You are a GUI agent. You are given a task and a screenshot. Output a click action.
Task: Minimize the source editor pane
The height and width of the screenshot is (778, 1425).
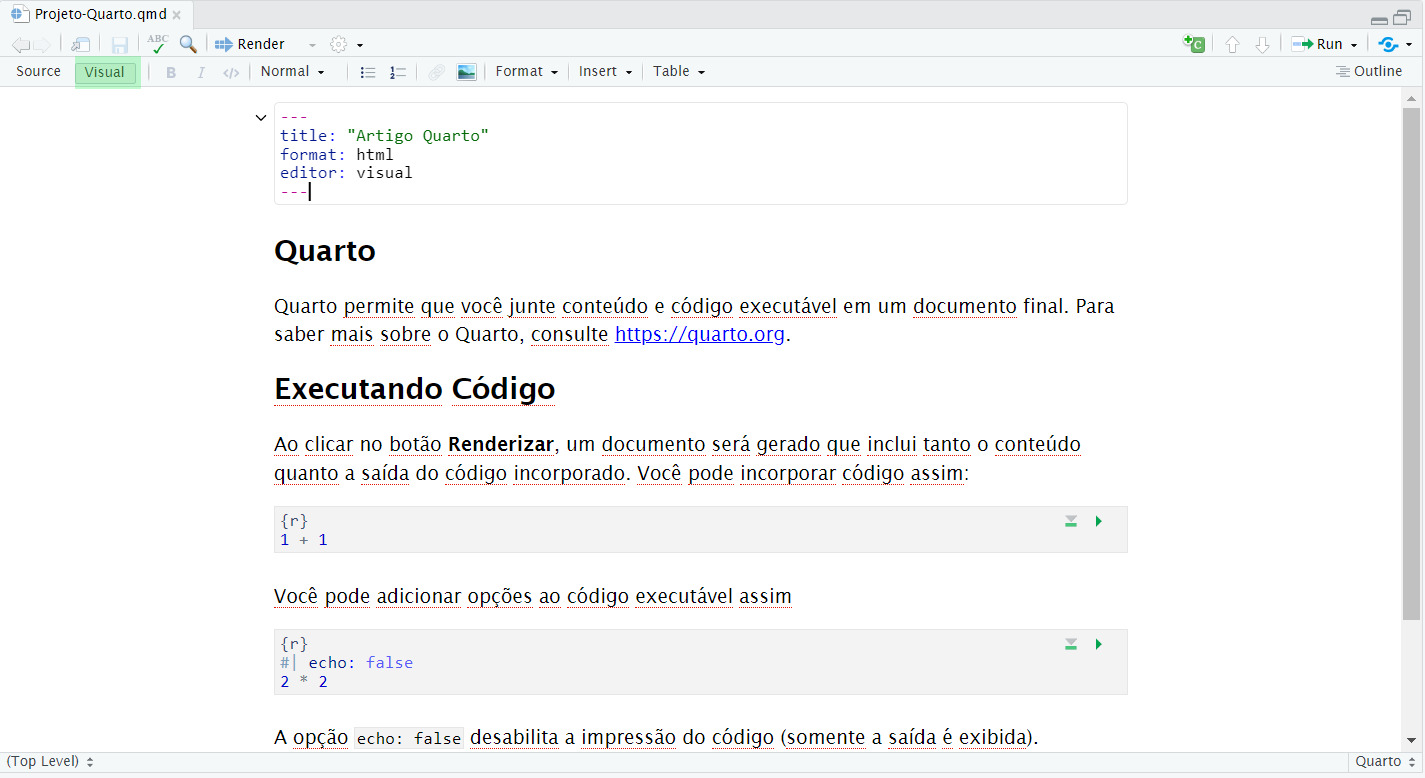[1379, 19]
